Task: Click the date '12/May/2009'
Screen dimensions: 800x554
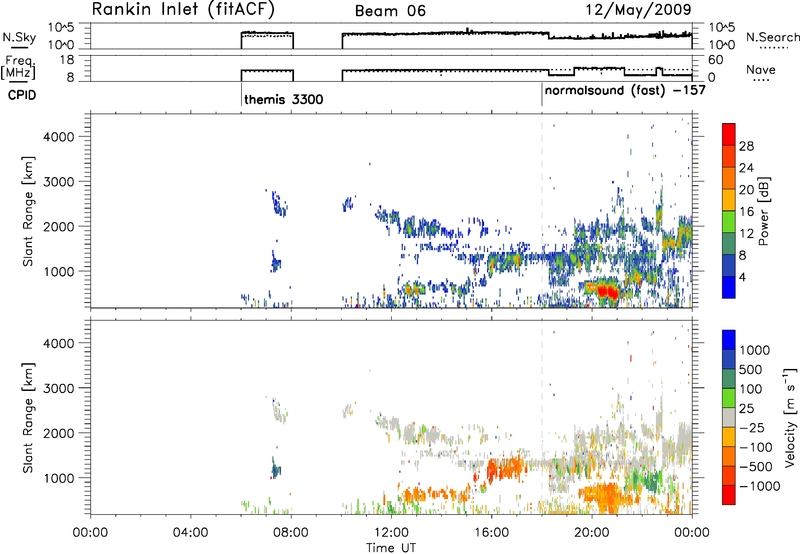Action: [638, 10]
